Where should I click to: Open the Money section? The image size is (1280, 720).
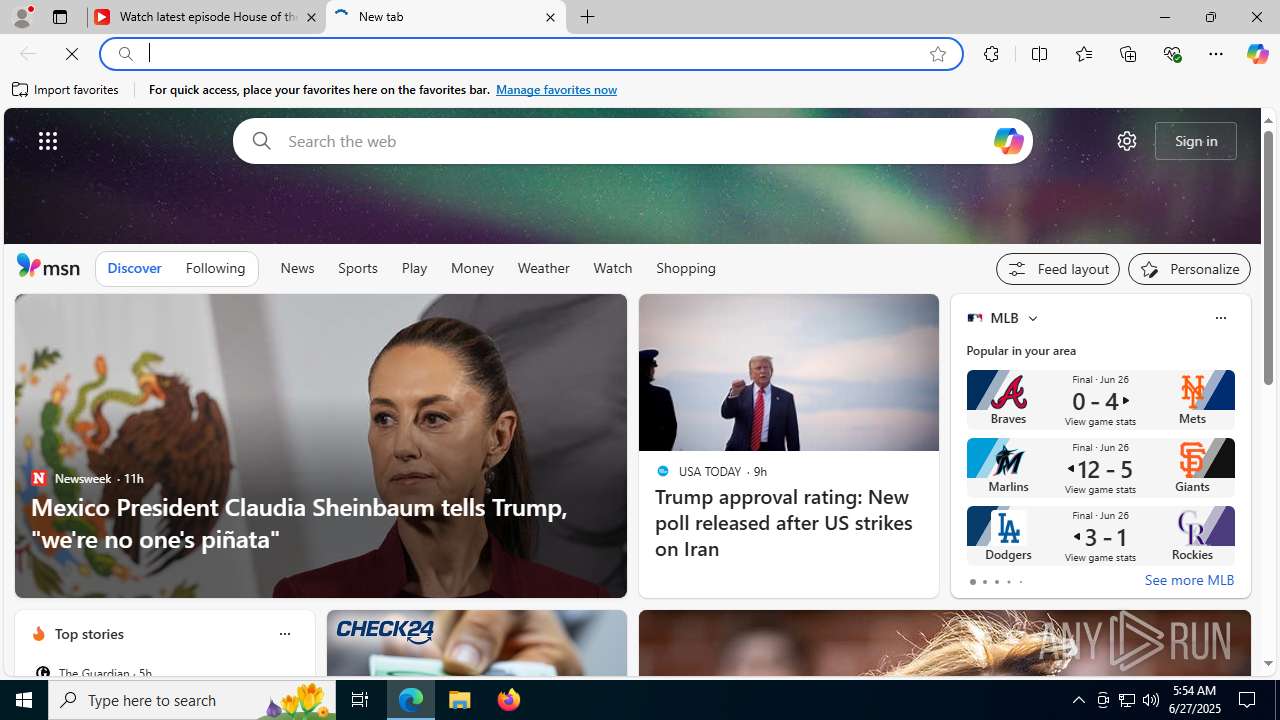click(x=472, y=268)
